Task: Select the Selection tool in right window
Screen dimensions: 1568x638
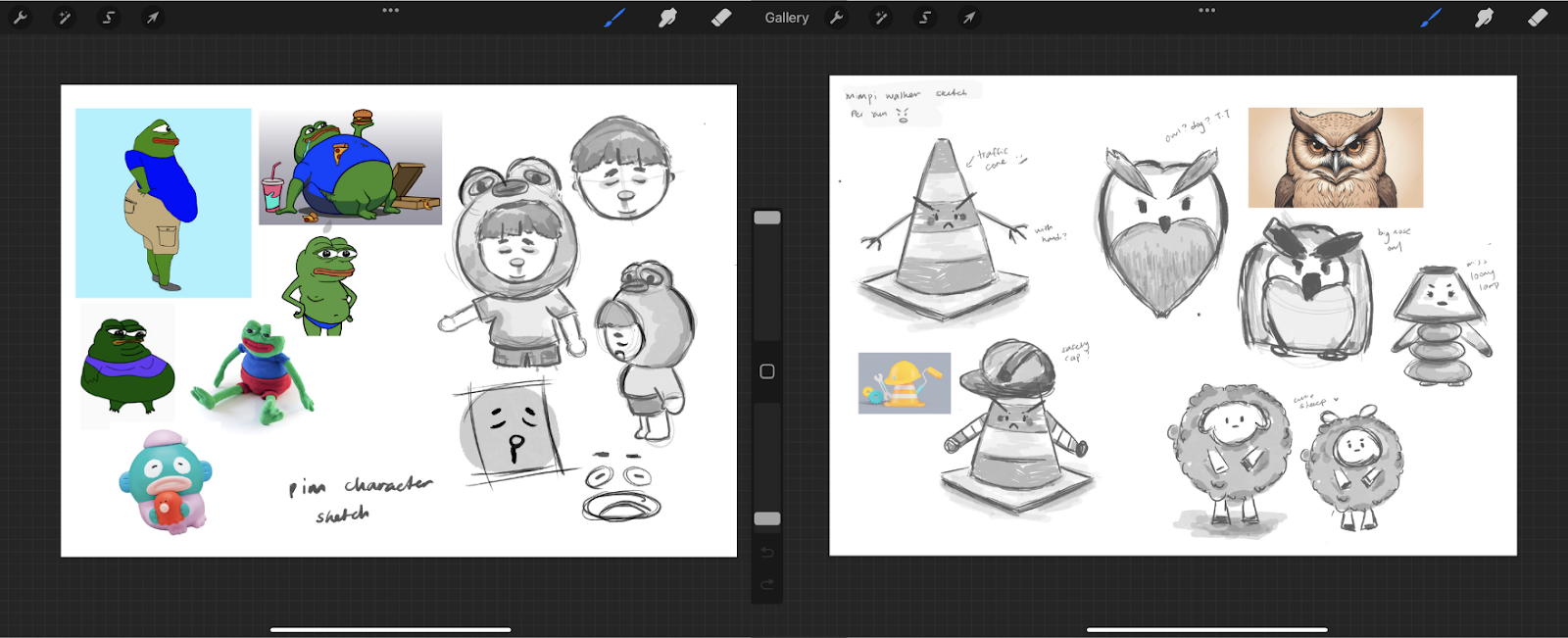Action: [x=925, y=18]
